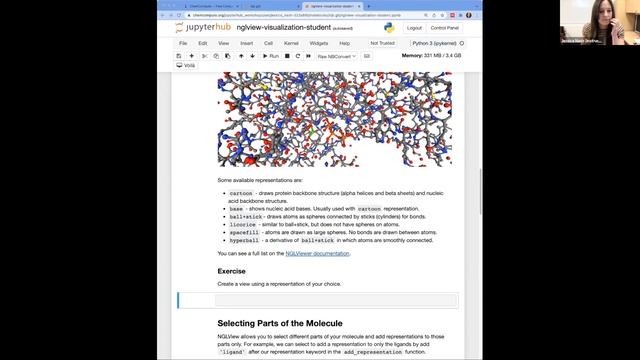640x360 pixels.
Task: Click the 'licorice' code text
Action: coord(242,224)
